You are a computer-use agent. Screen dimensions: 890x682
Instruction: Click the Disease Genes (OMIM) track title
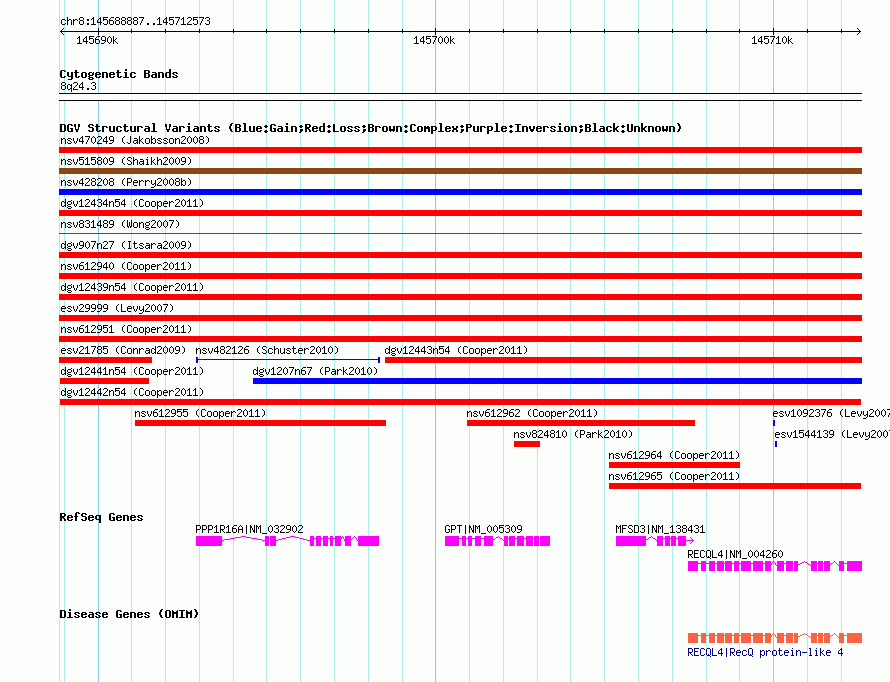(129, 614)
